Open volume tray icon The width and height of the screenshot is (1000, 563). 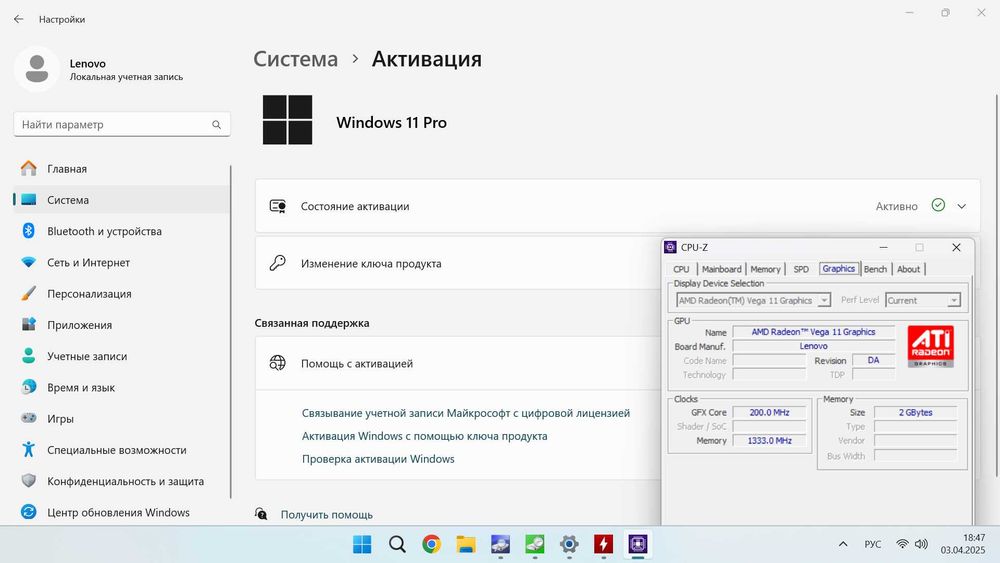coord(922,544)
